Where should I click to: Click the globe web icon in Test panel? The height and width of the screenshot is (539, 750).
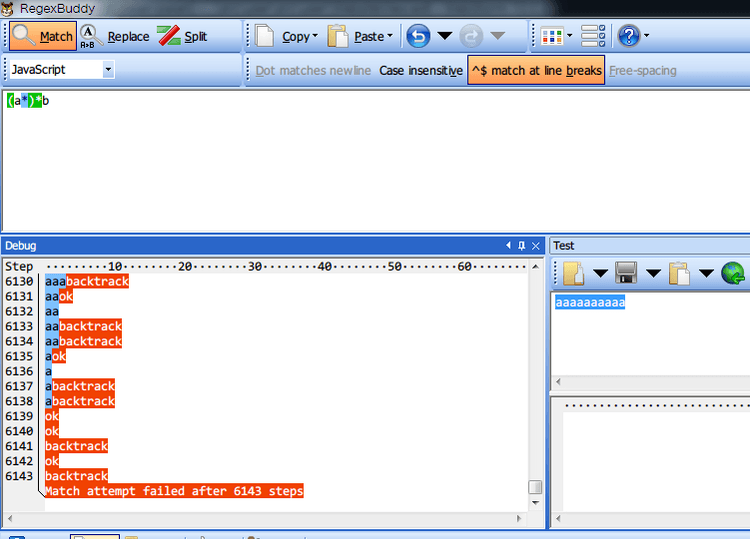pyautogui.click(x=733, y=273)
